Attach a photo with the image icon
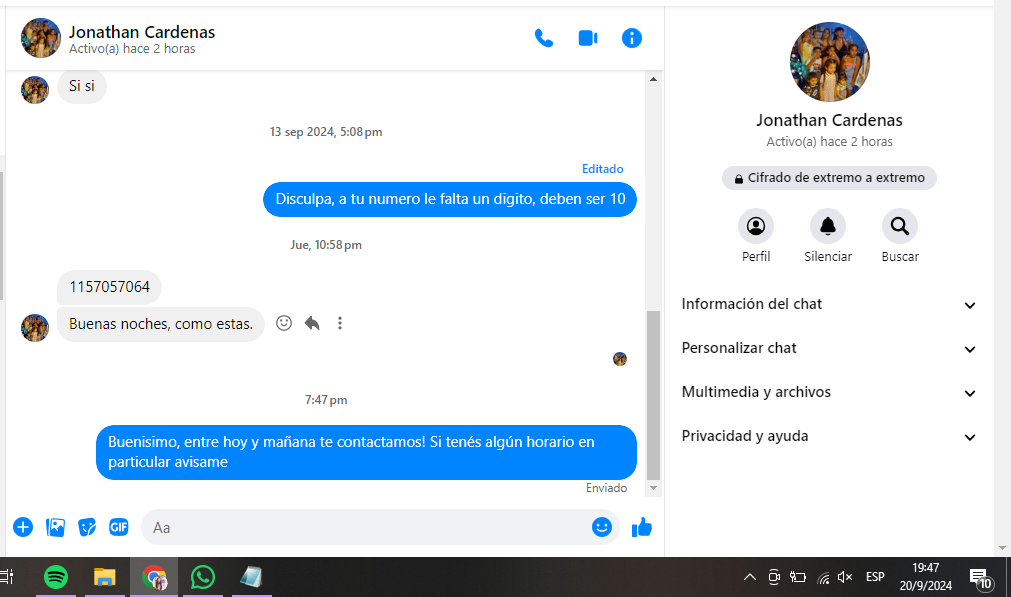Image resolution: width=1011 pixels, height=597 pixels. (55, 527)
